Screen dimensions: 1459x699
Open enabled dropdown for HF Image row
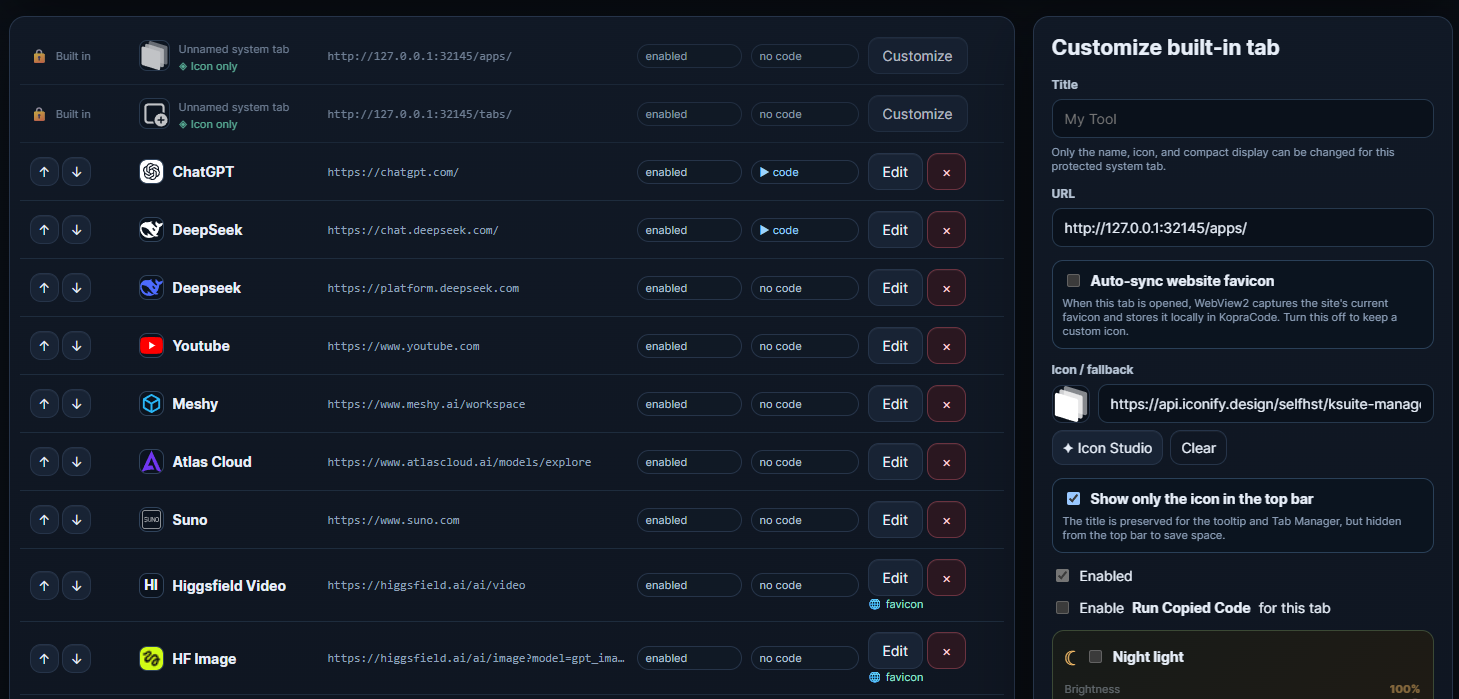[x=689, y=658]
